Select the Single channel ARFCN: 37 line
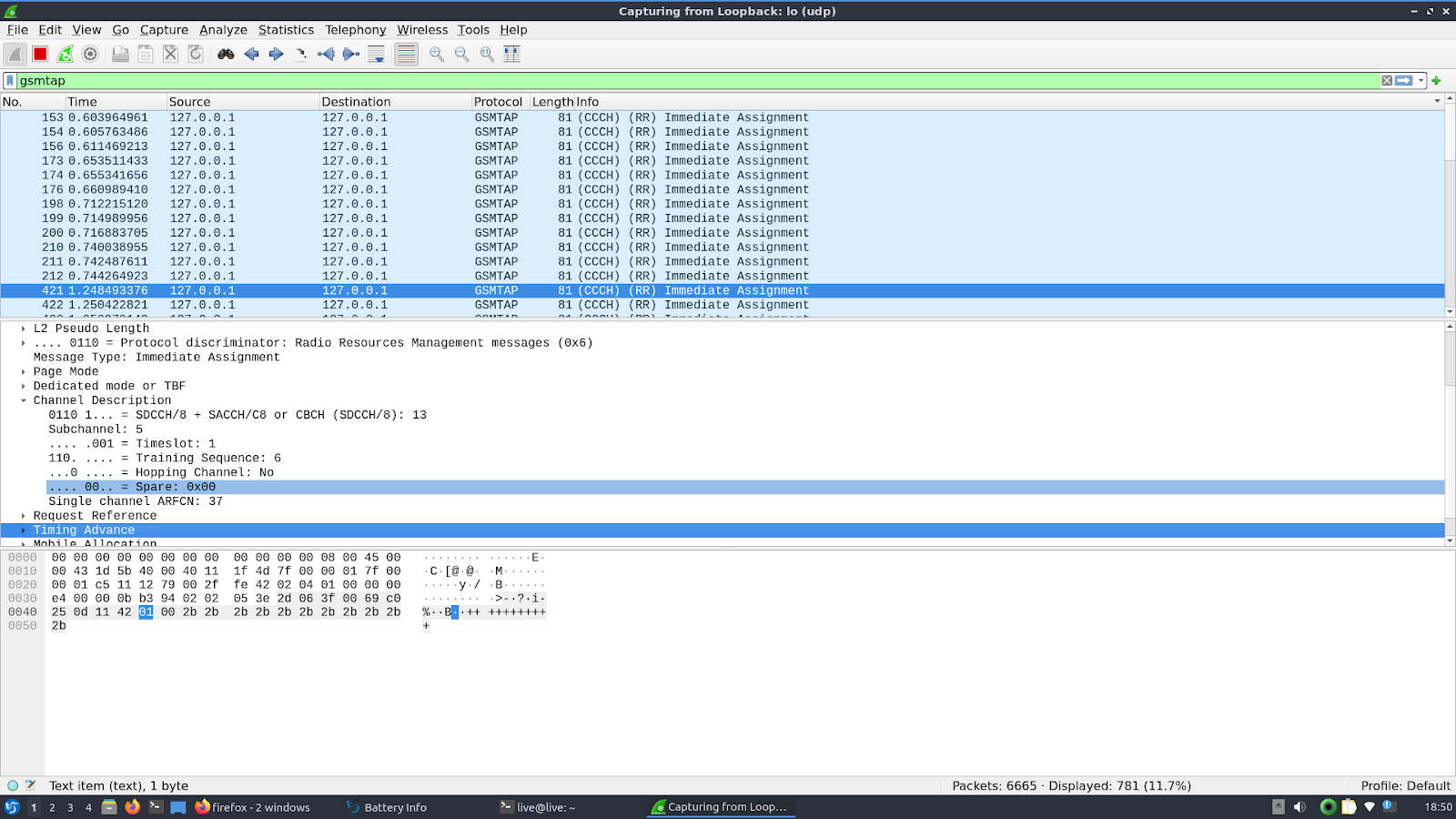This screenshot has width=1456, height=819. pos(136,501)
